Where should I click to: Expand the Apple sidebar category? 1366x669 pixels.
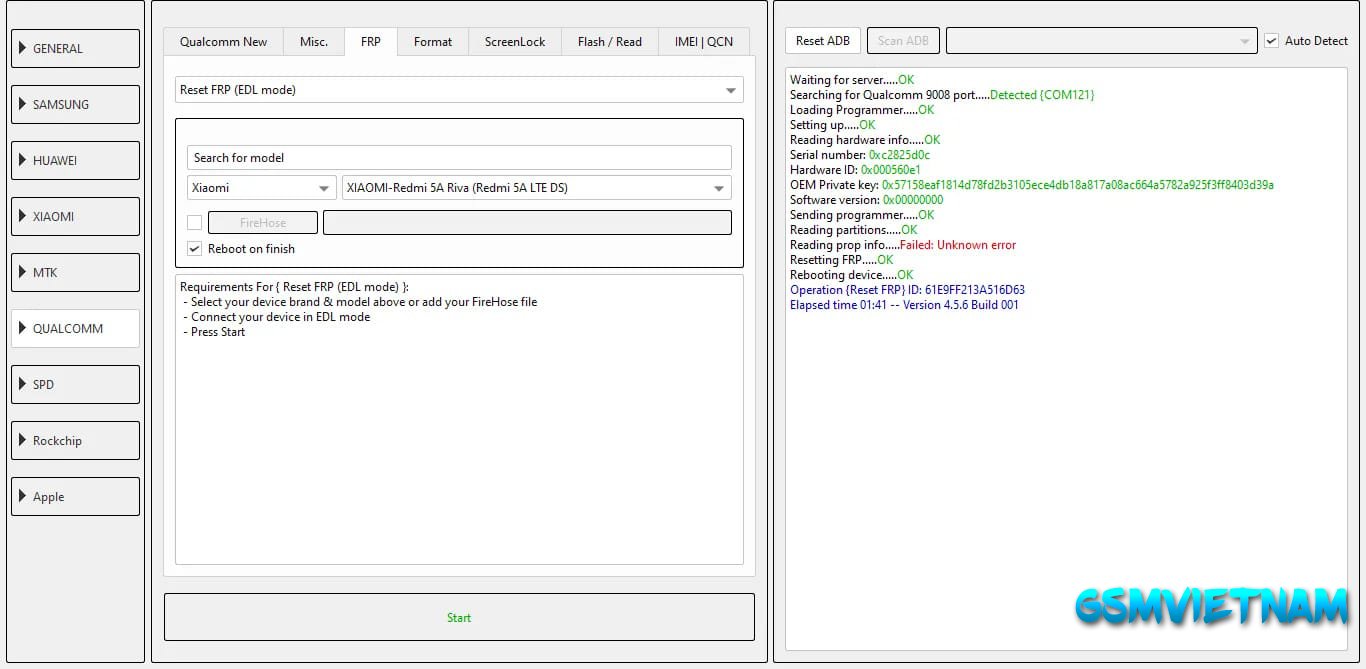click(75, 496)
